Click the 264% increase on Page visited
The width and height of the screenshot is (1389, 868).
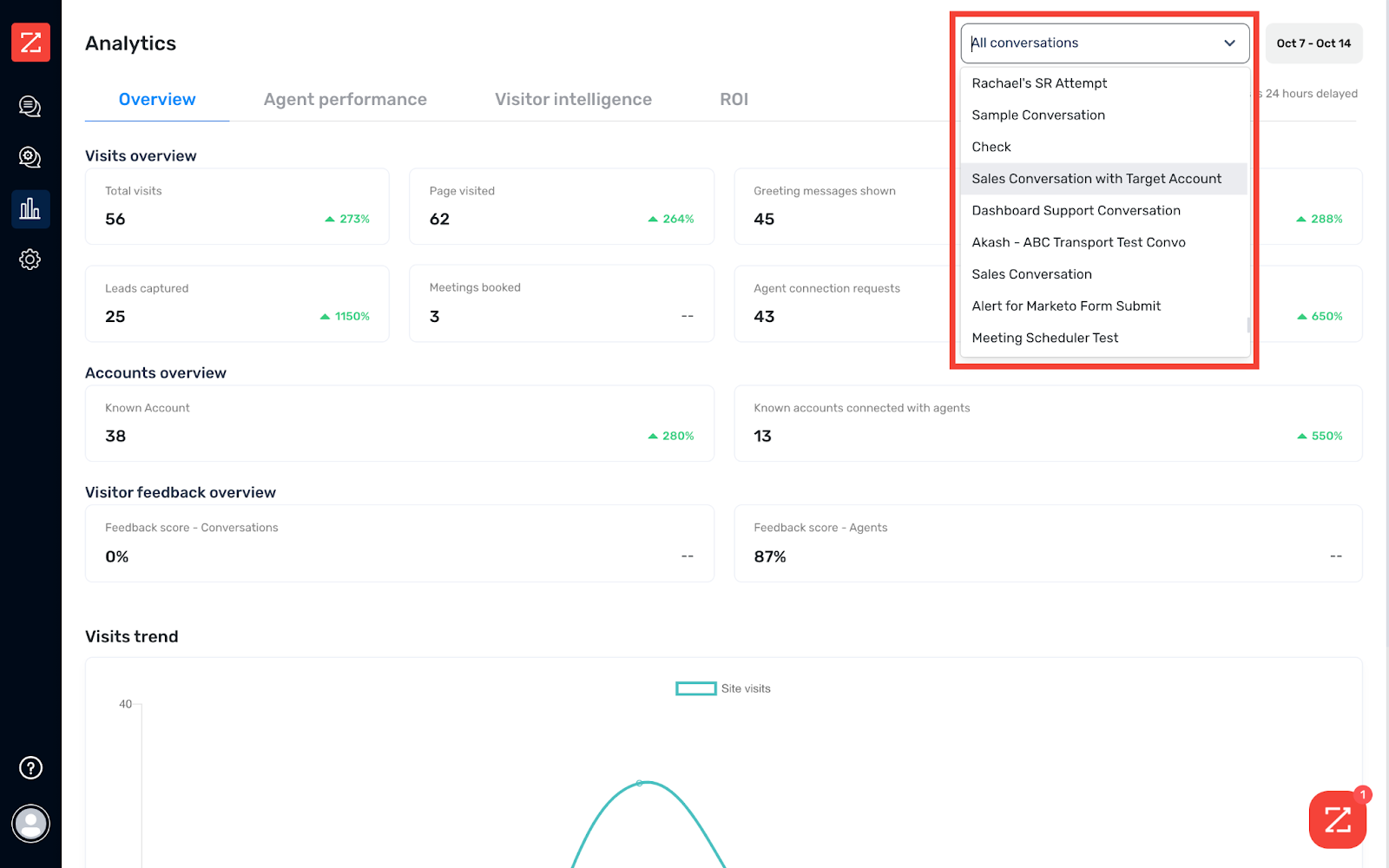(x=671, y=220)
